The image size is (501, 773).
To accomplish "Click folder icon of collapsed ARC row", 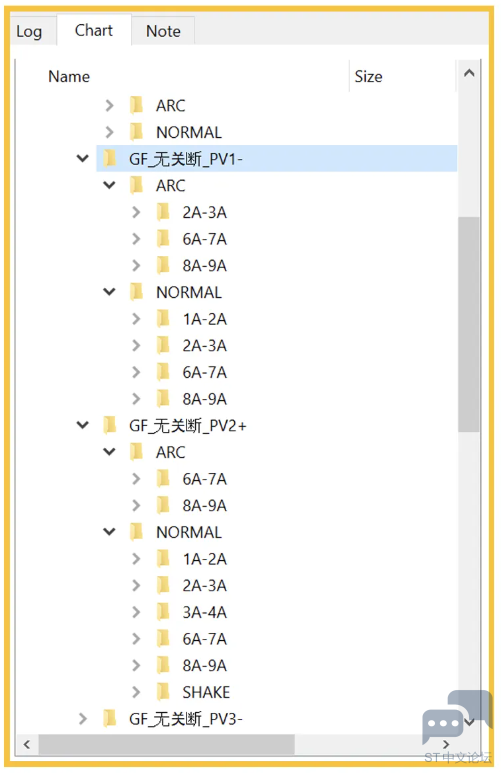I will [x=137, y=105].
